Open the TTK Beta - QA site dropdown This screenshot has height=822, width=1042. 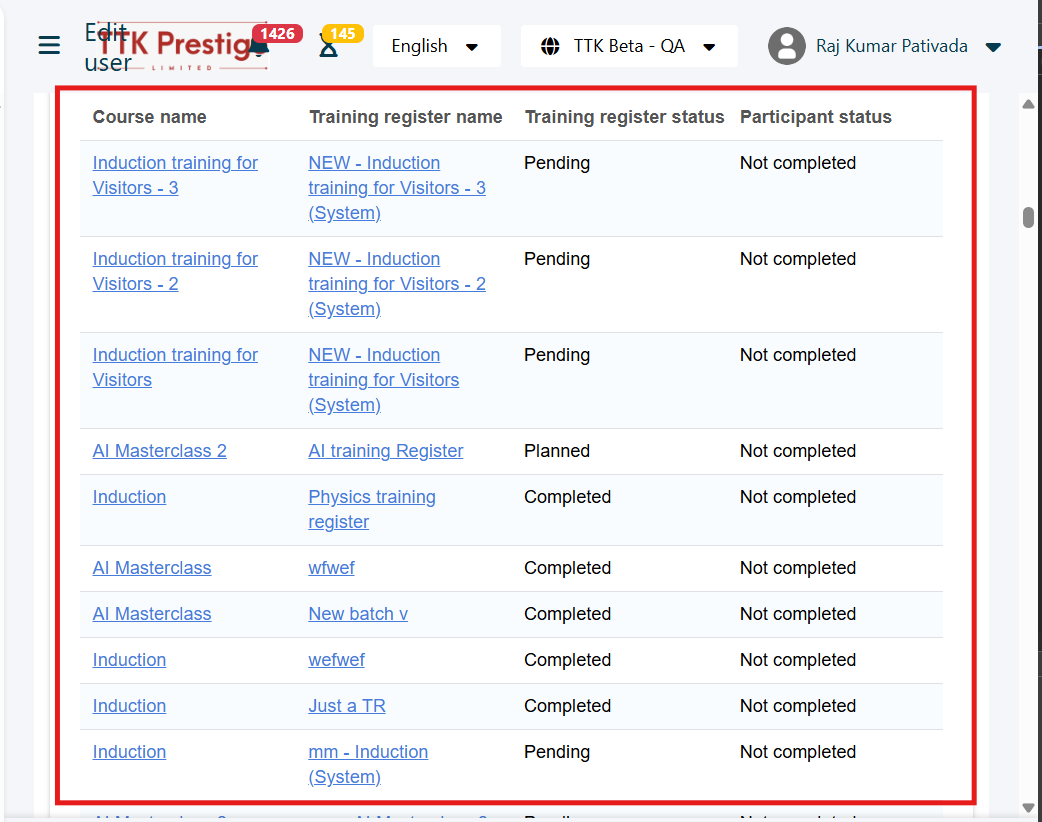coord(629,47)
